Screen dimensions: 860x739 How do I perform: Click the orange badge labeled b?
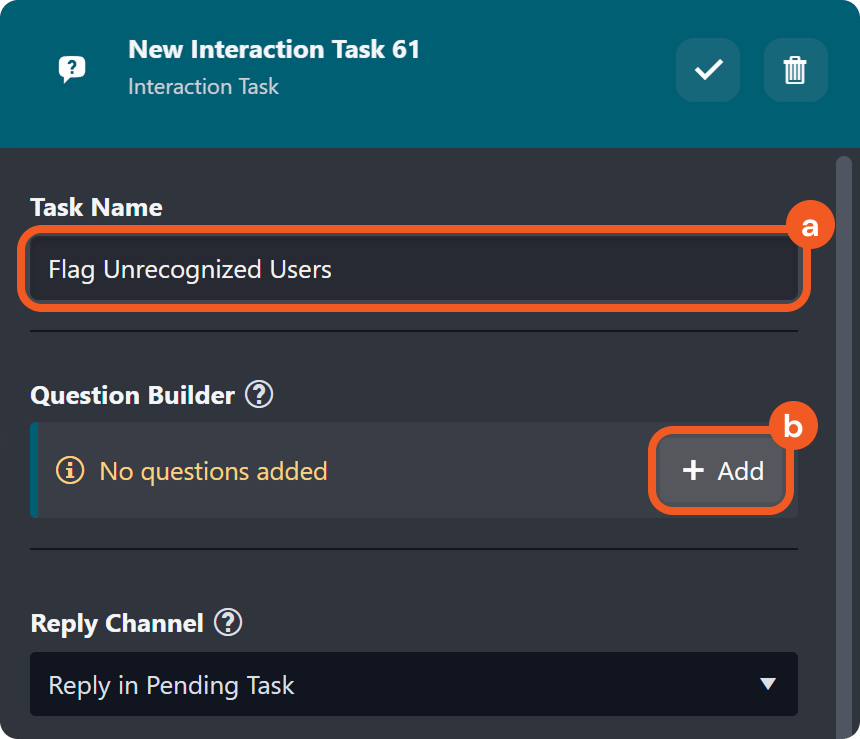coord(792,427)
